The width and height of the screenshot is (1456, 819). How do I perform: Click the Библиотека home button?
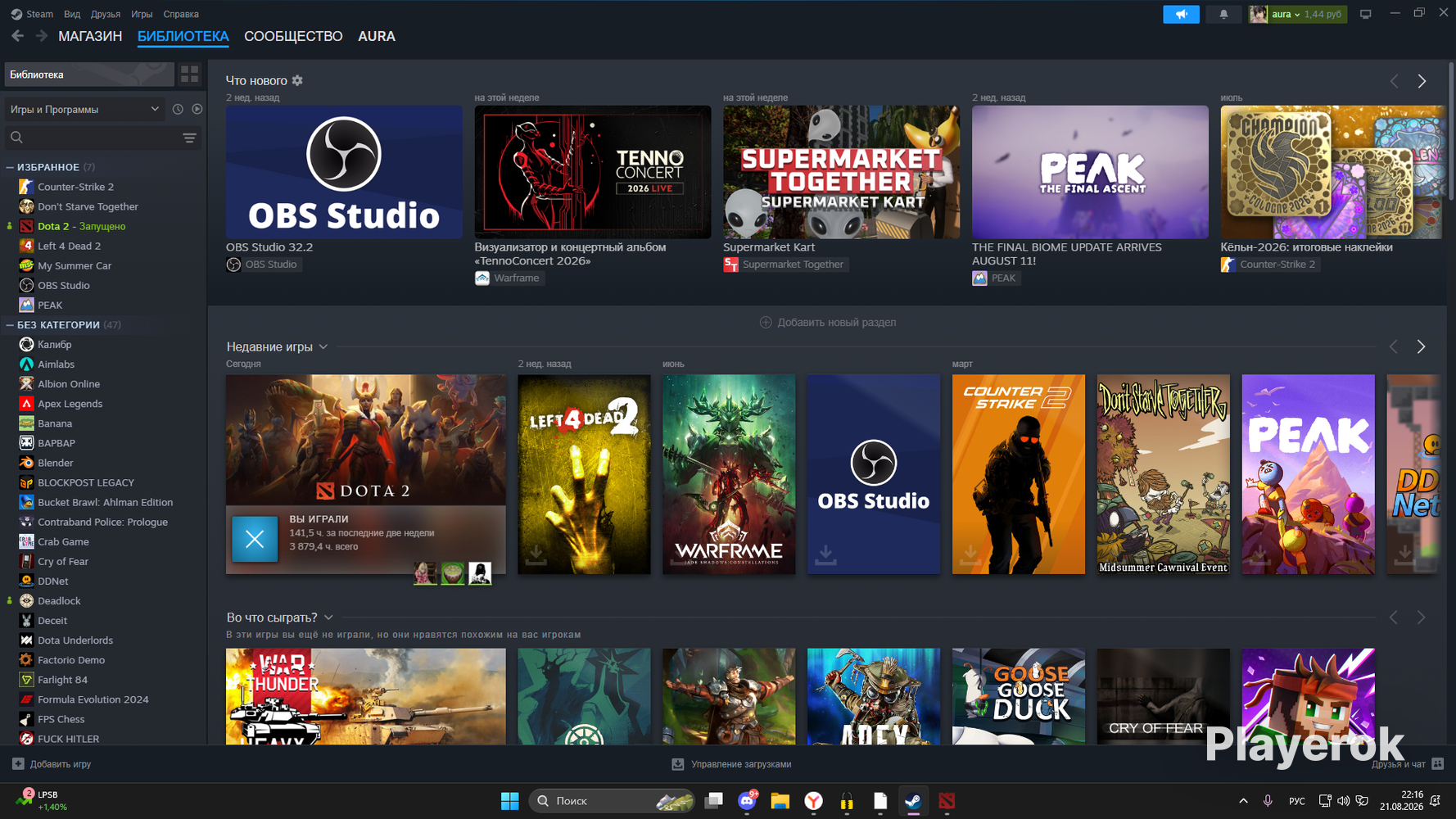(x=89, y=75)
